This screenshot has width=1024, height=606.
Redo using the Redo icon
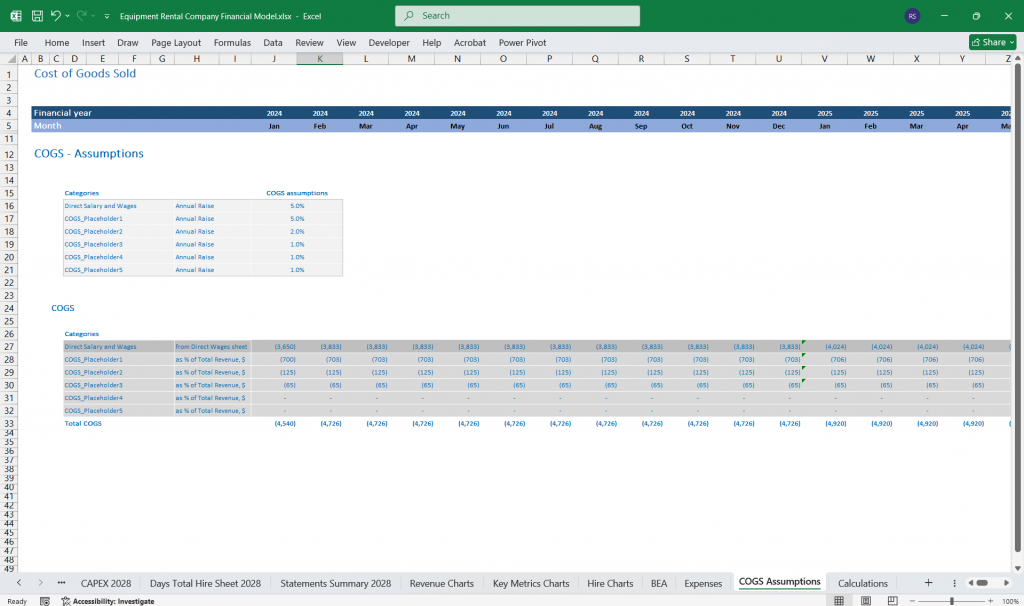pyautogui.click(x=85, y=15)
